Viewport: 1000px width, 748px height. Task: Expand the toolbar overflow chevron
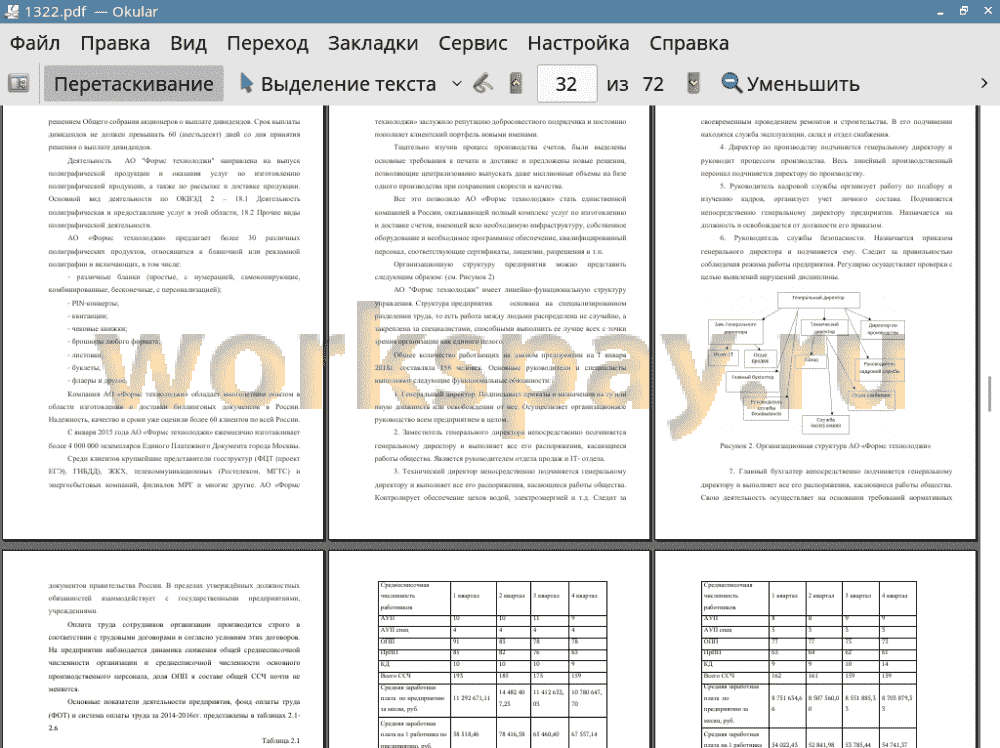(984, 84)
